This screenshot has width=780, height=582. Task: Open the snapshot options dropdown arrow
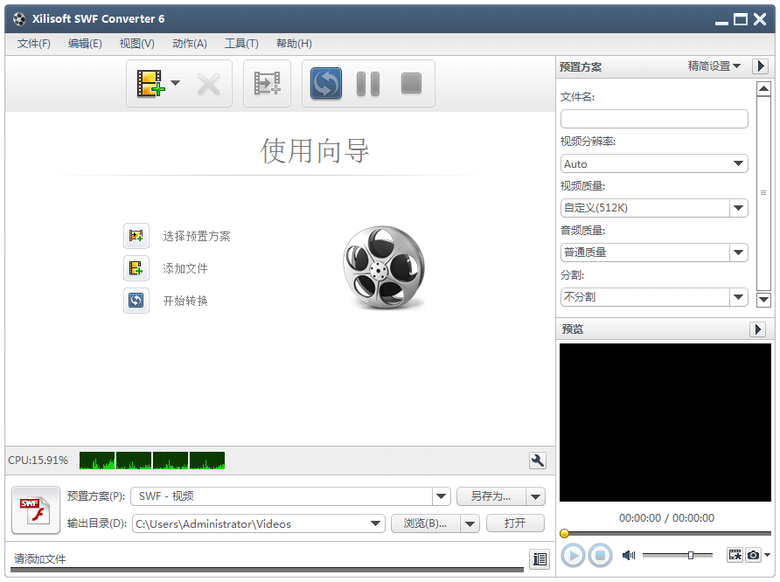[767, 555]
